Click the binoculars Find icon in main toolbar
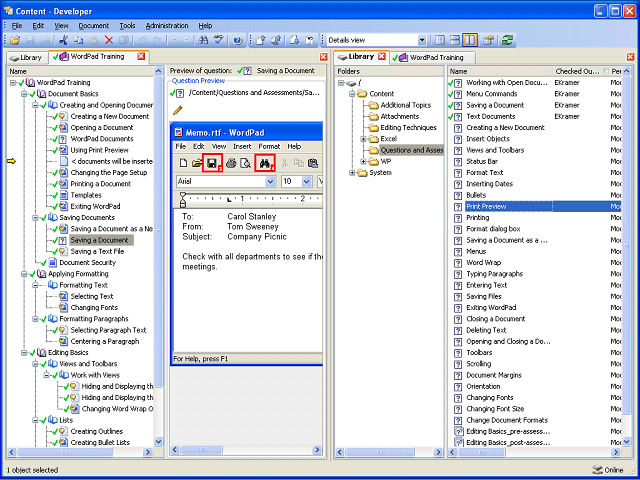640x480 pixels. click(203, 40)
